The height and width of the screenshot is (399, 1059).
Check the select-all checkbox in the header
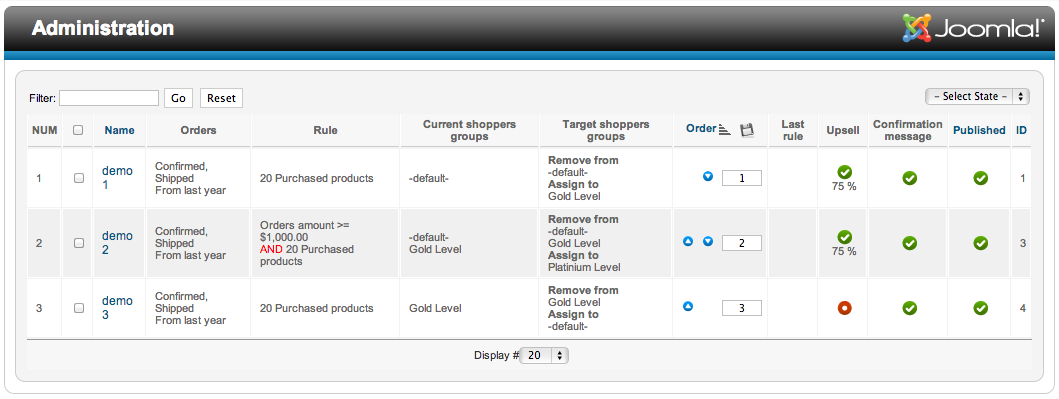(x=78, y=130)
